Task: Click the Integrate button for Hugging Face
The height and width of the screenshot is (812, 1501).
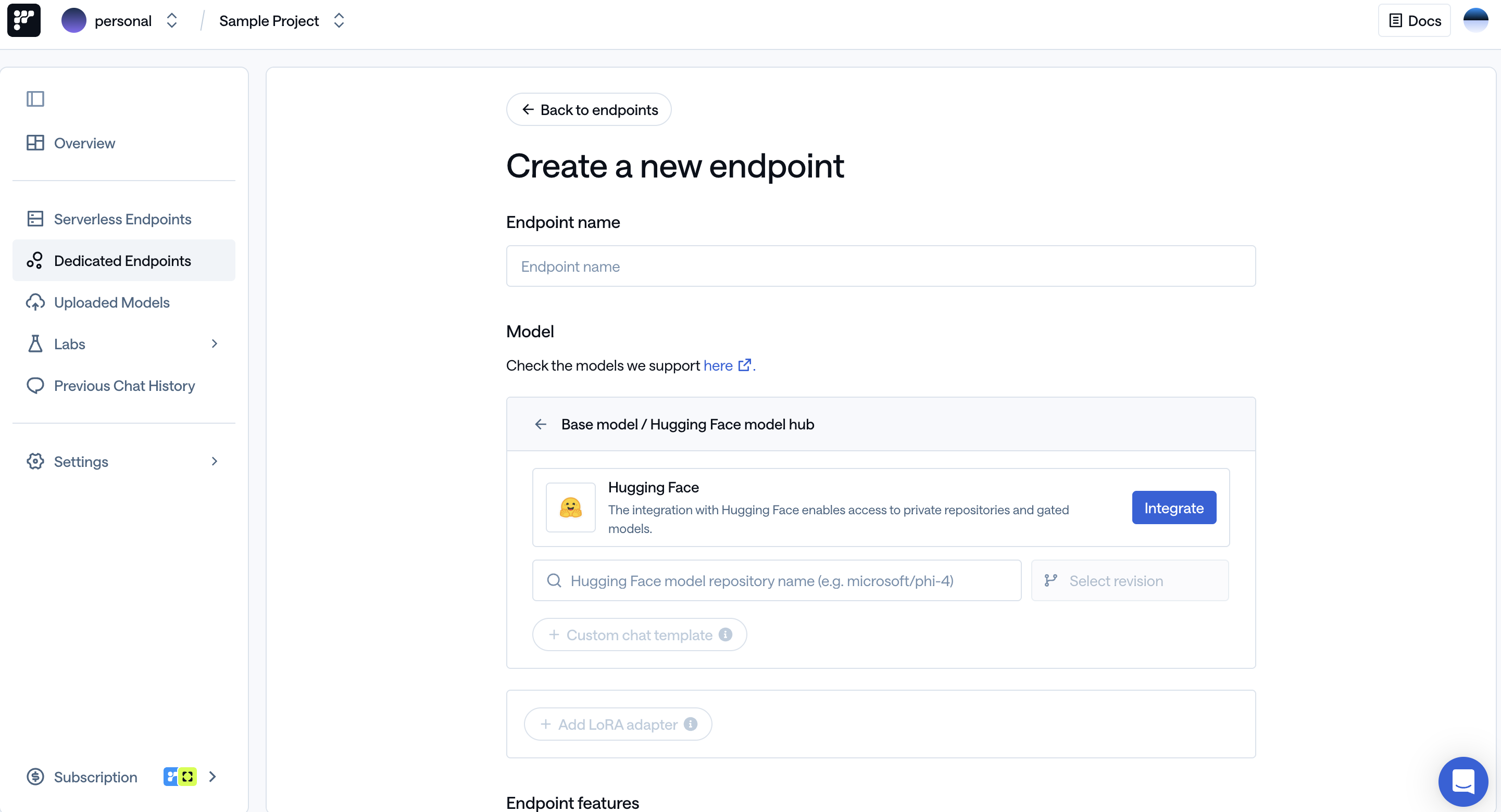Action: coord(1173,508)
